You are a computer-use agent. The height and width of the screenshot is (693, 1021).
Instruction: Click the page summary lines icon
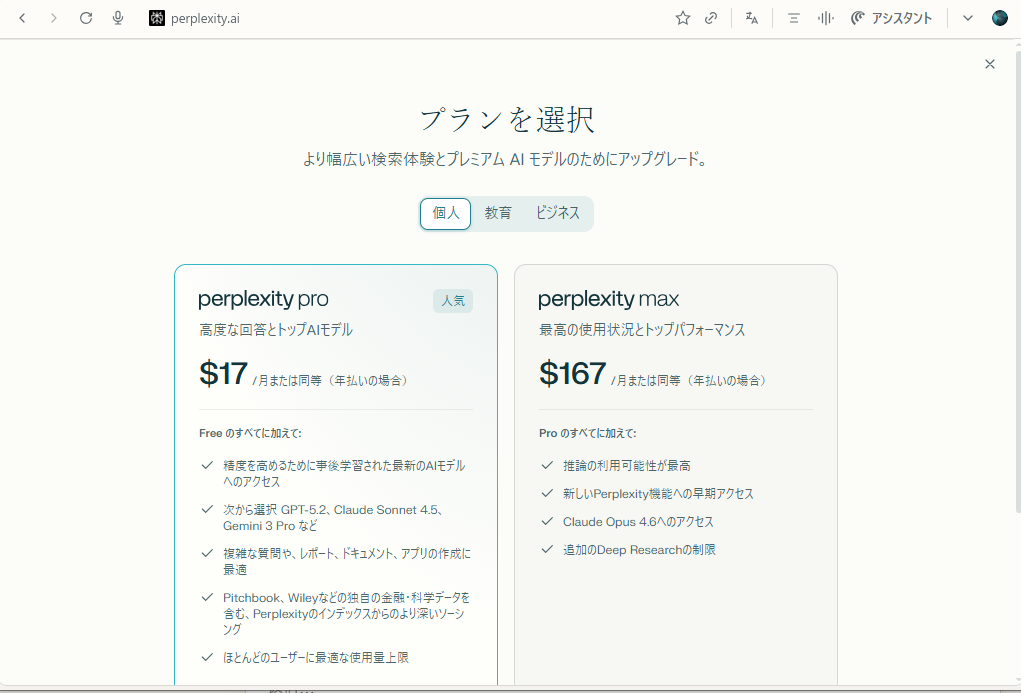(794, 18)
